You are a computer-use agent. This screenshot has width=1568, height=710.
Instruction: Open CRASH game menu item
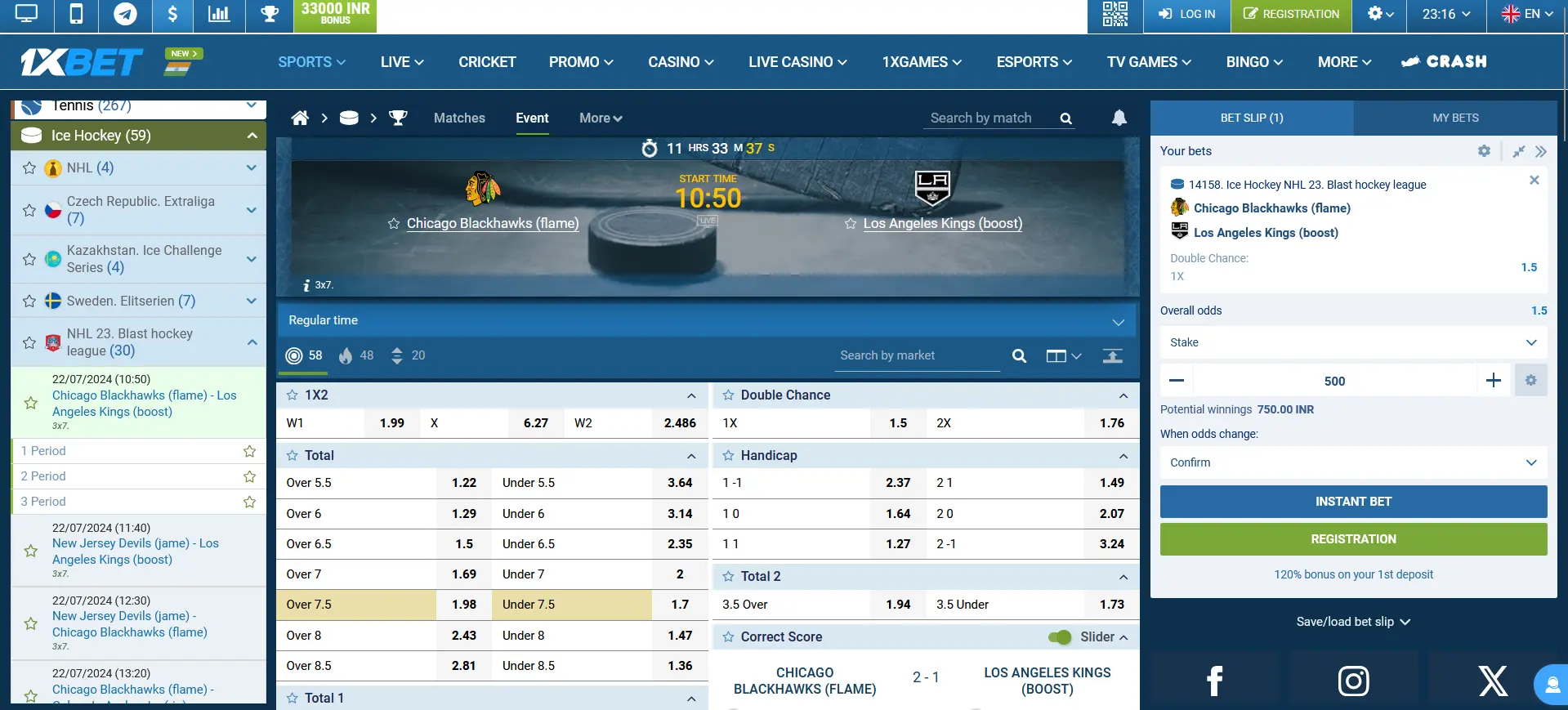tap(1444, 62)
